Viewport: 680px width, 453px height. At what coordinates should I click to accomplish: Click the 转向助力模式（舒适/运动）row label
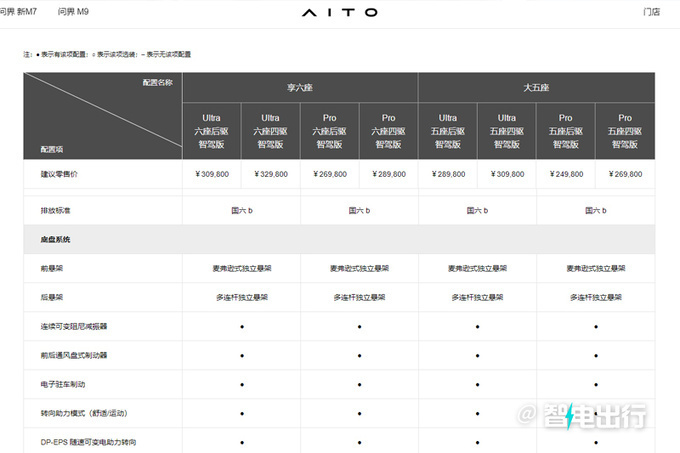coord(84,414)
